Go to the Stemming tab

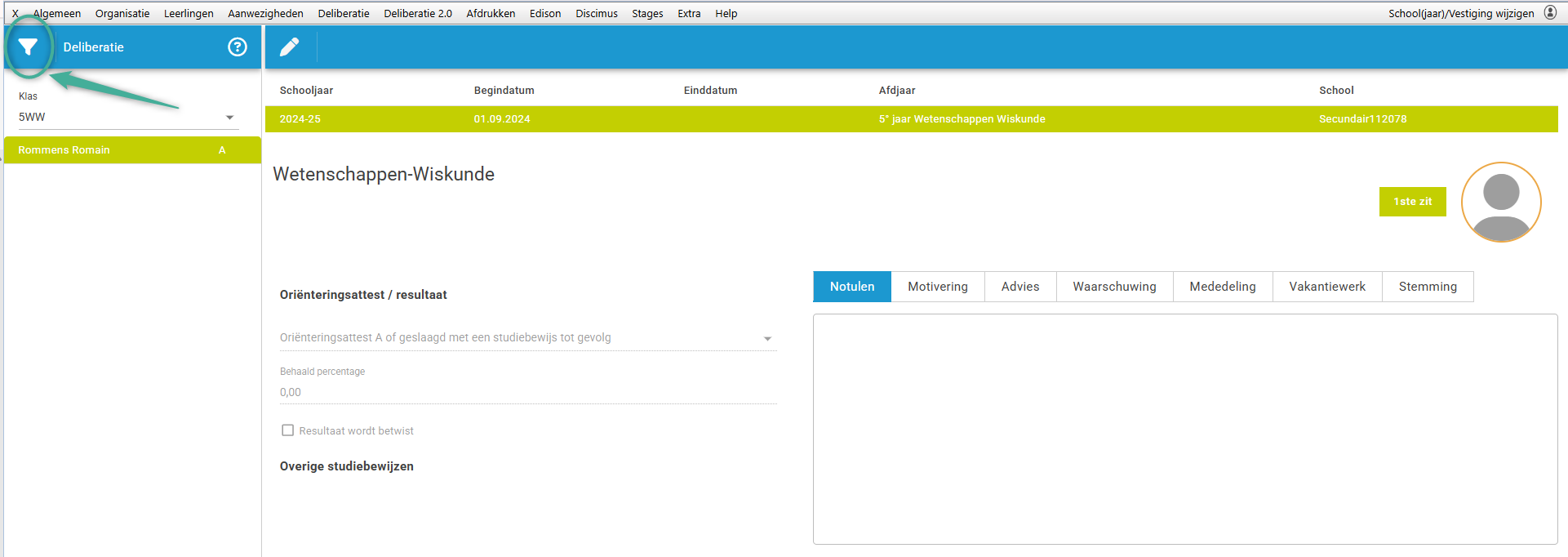point(1427,287)
